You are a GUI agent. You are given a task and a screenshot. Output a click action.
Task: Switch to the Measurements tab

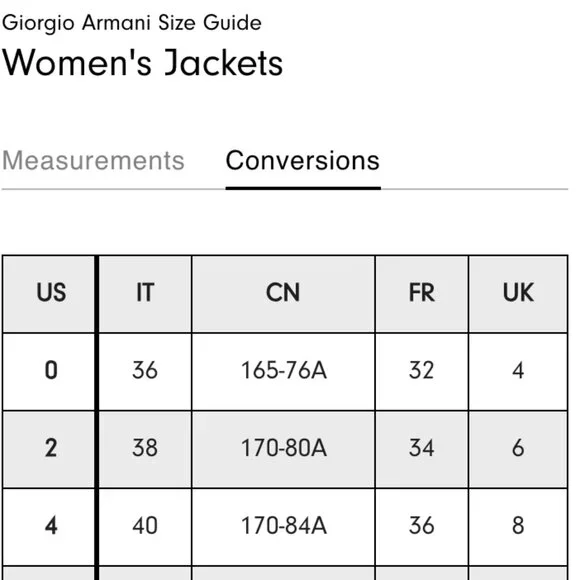pyautogui.click(x=93, y=161)
